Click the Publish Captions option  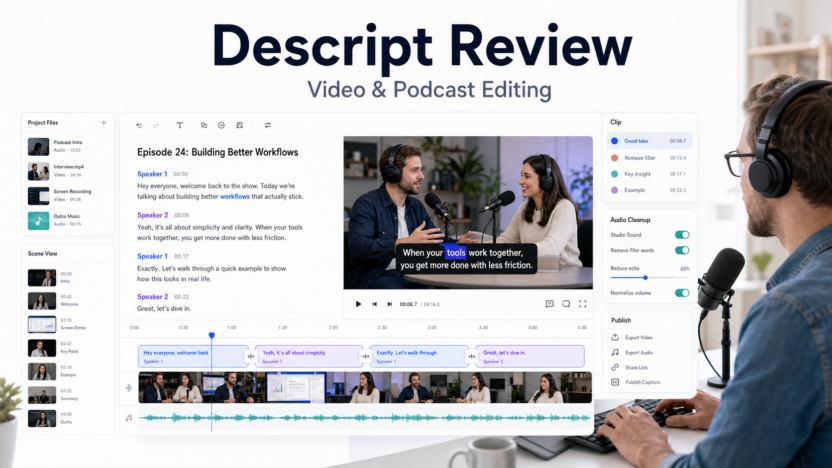(643, 382)
